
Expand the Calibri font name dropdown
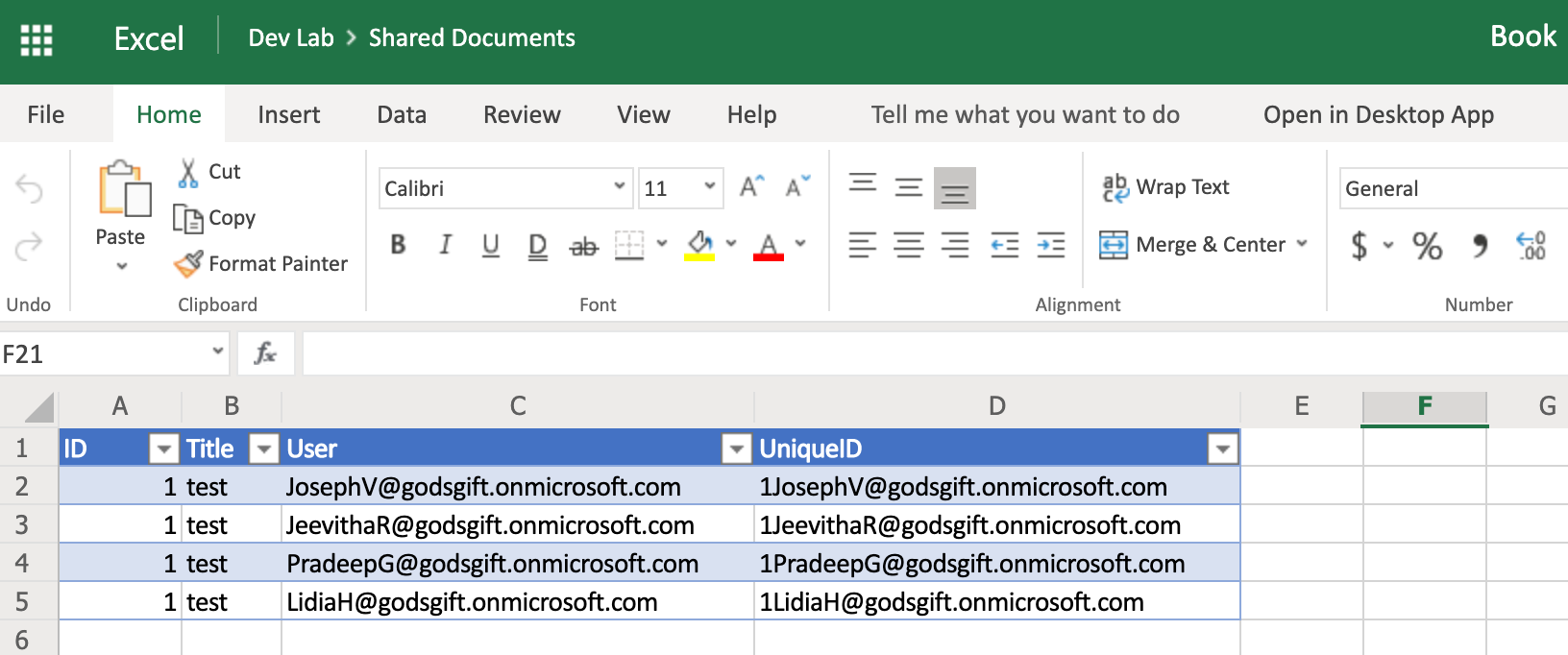coord(620,186)
